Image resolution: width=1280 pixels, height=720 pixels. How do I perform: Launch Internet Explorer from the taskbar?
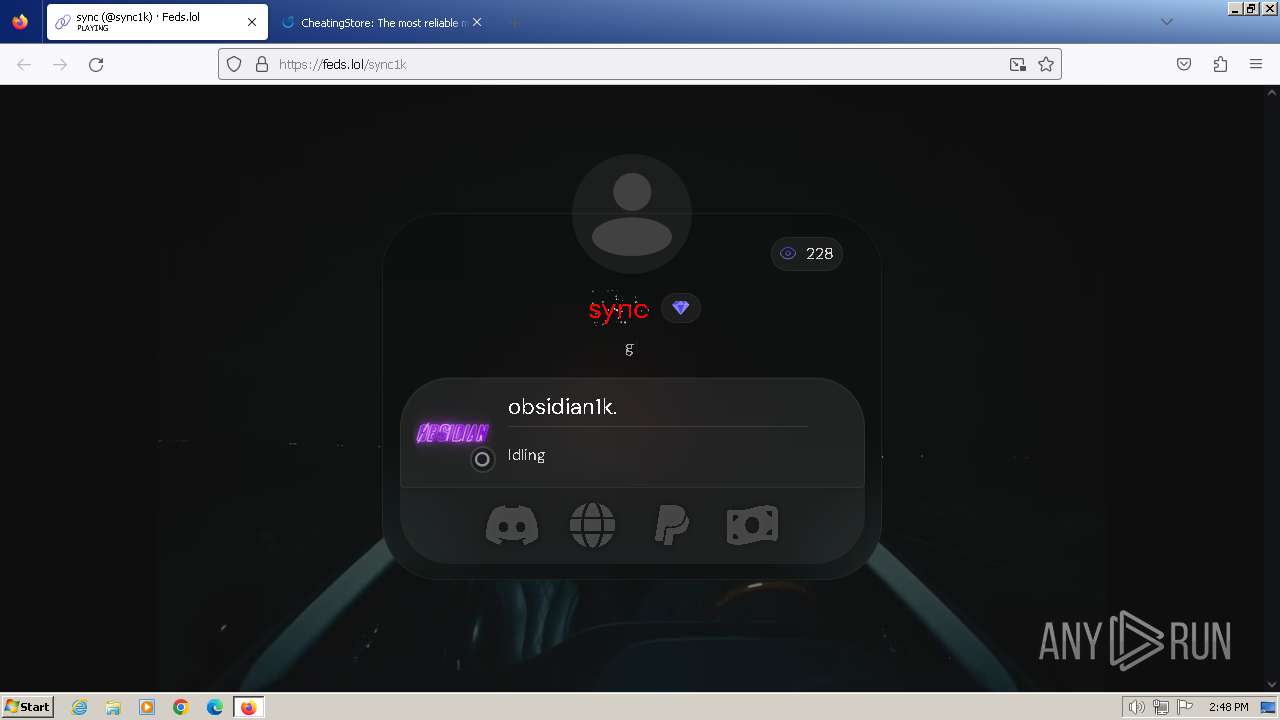click(79, 707)
